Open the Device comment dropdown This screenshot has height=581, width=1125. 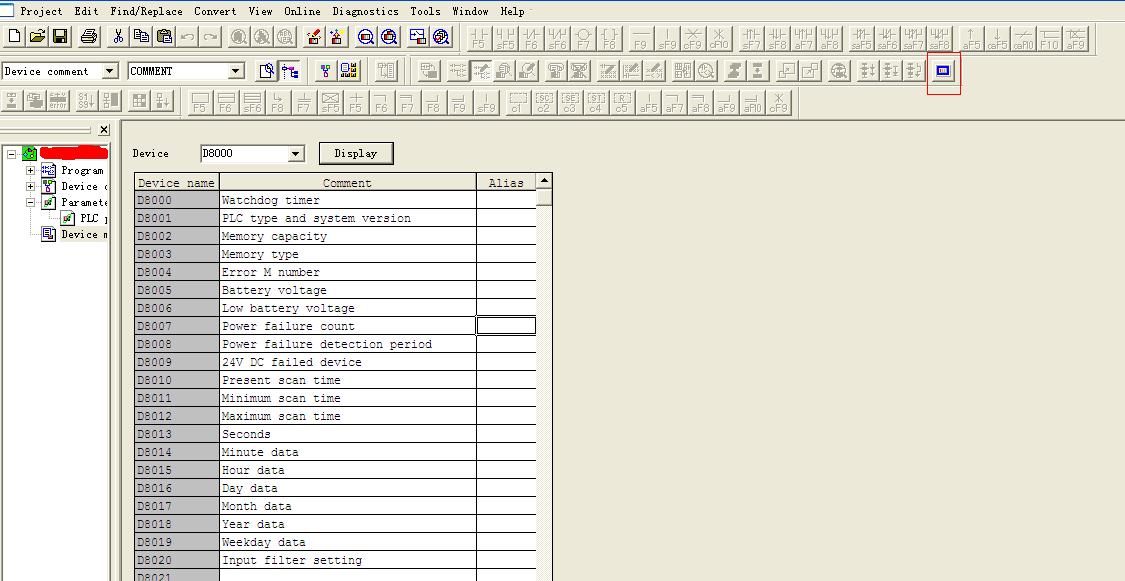[110, 71]
